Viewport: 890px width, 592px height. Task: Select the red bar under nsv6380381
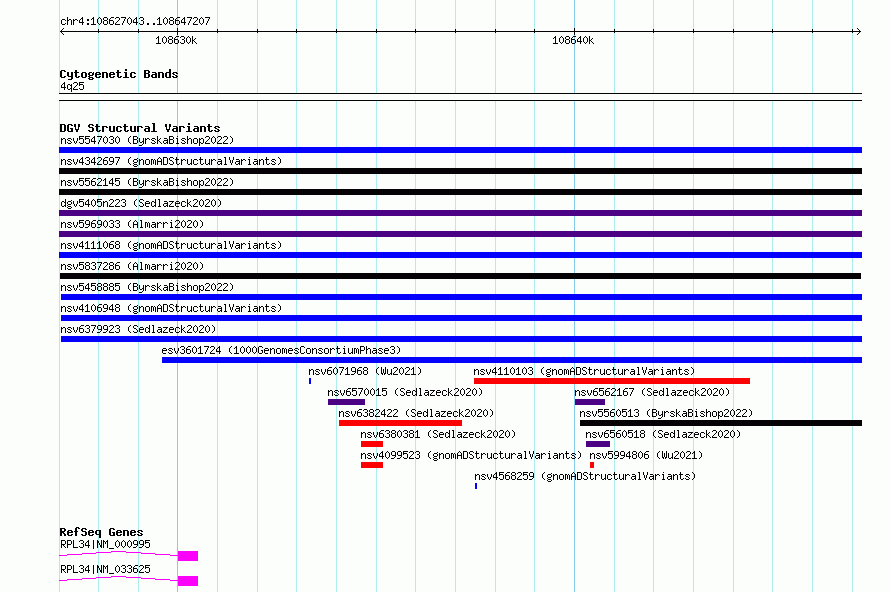tap(372, 444)
